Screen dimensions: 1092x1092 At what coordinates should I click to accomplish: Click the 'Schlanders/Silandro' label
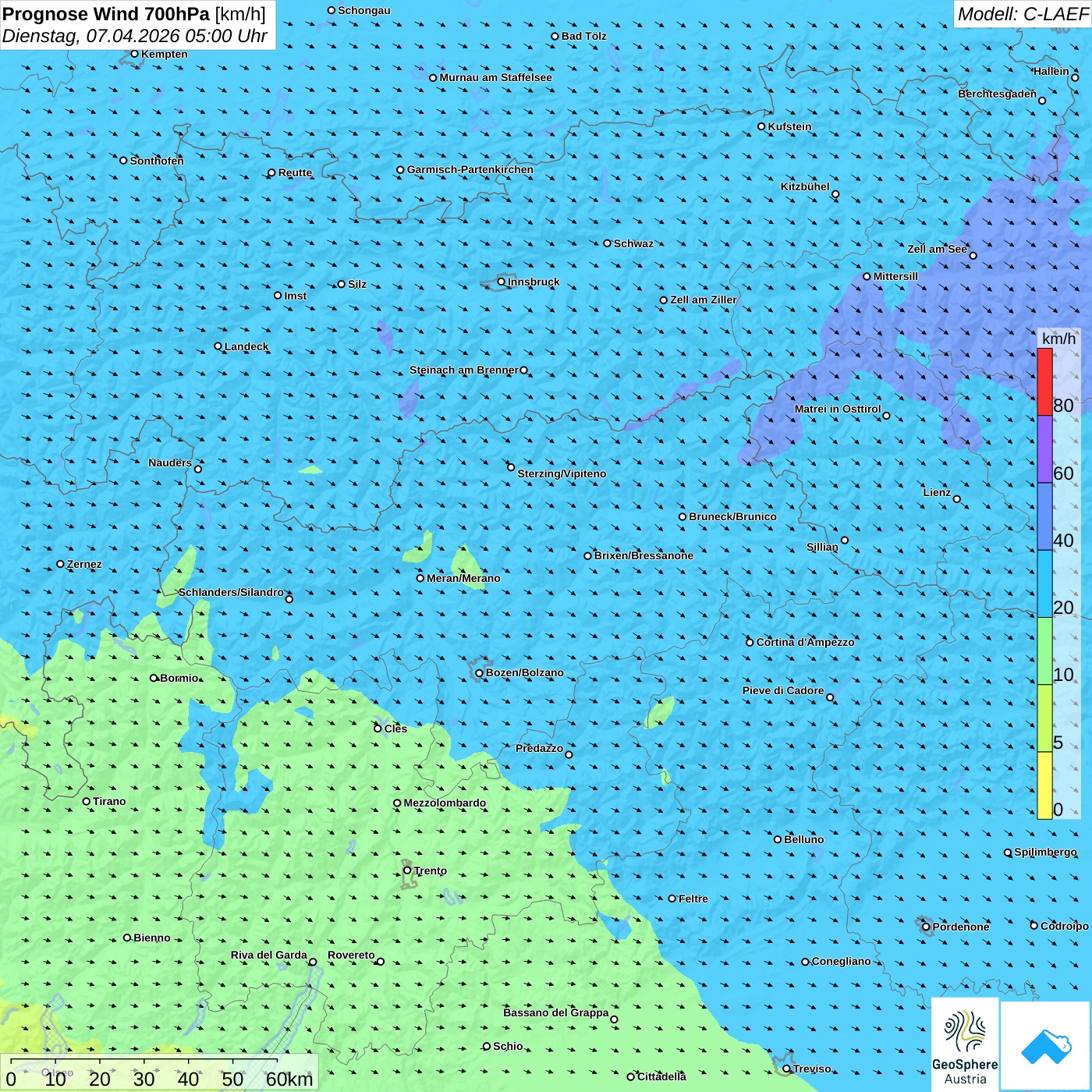[231, 592]
